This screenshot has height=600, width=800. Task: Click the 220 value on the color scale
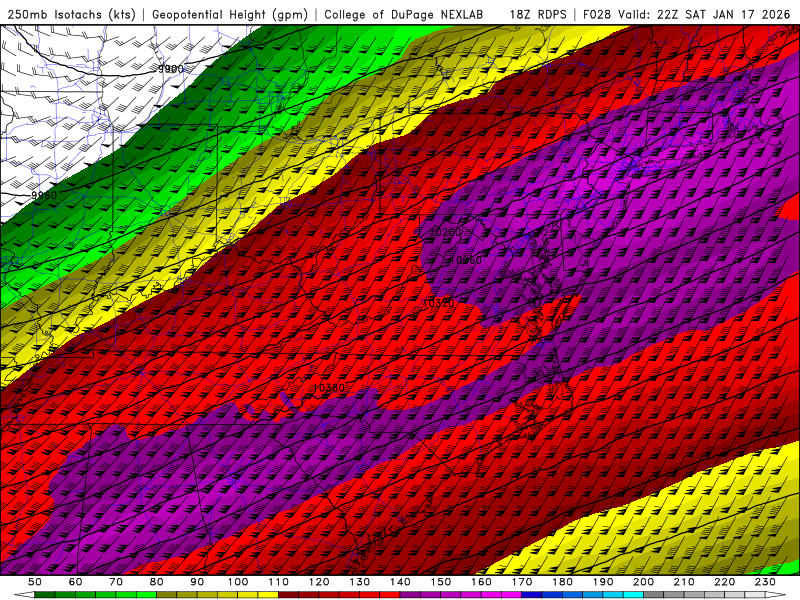[x=724, y=582]
